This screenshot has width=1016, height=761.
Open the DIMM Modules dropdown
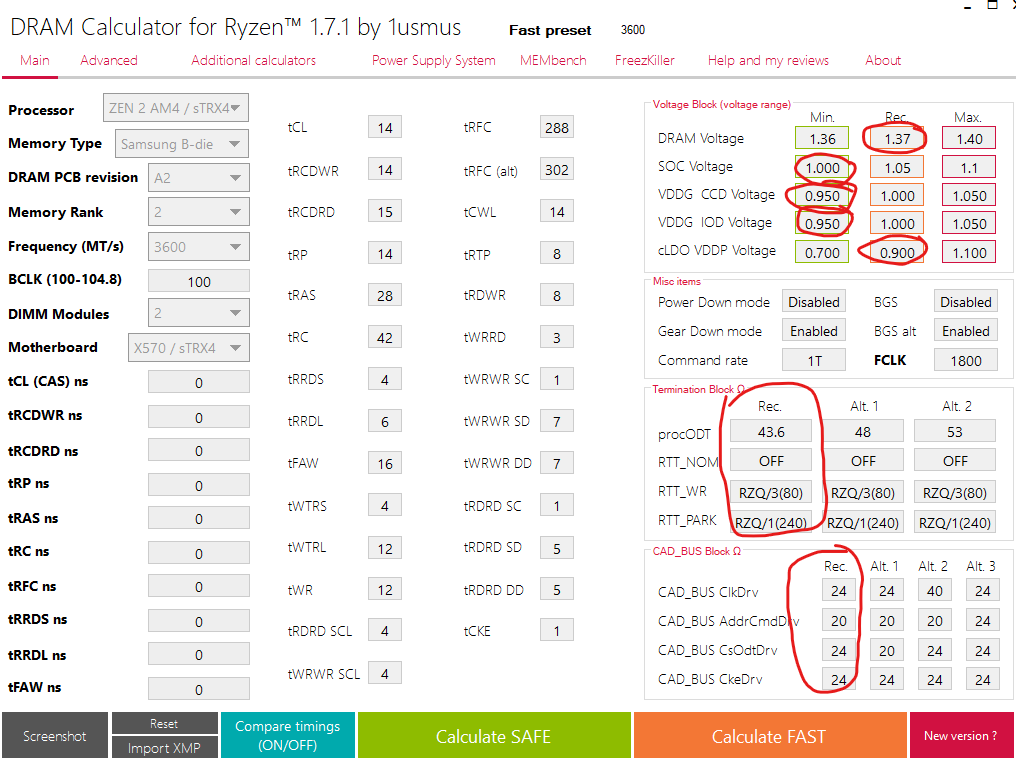point(198,313)
